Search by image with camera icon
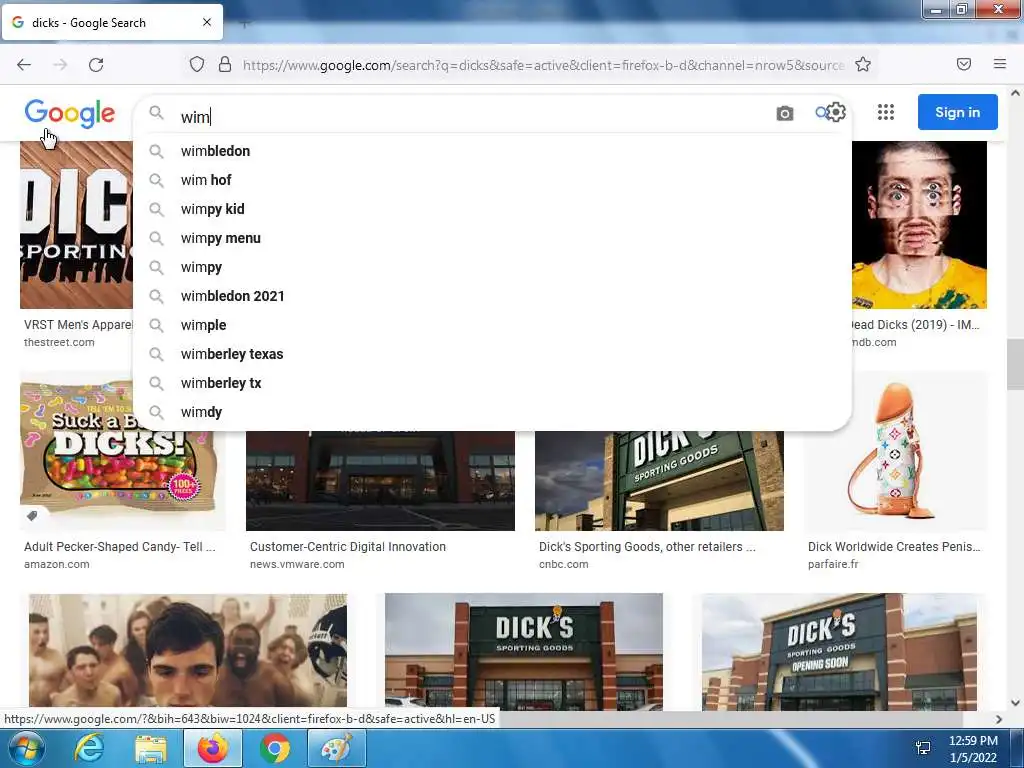Image resolution: width=1024 pixels, height=768 pixels. pyautogui.click(x=785, y=114)
